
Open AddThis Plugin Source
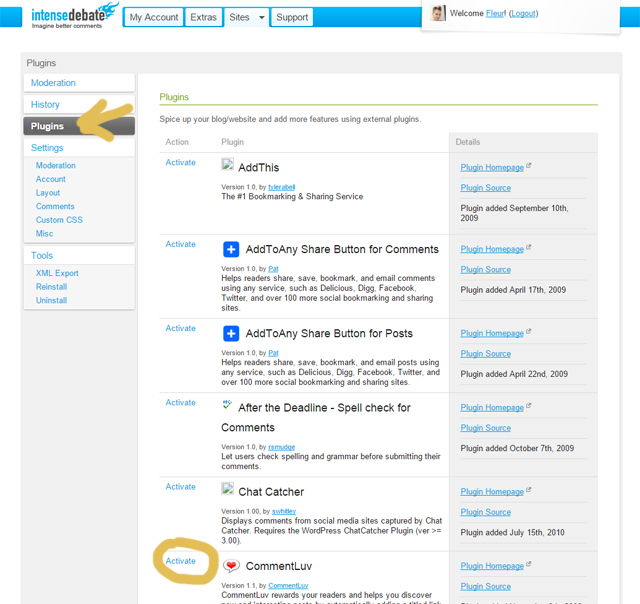486,188
